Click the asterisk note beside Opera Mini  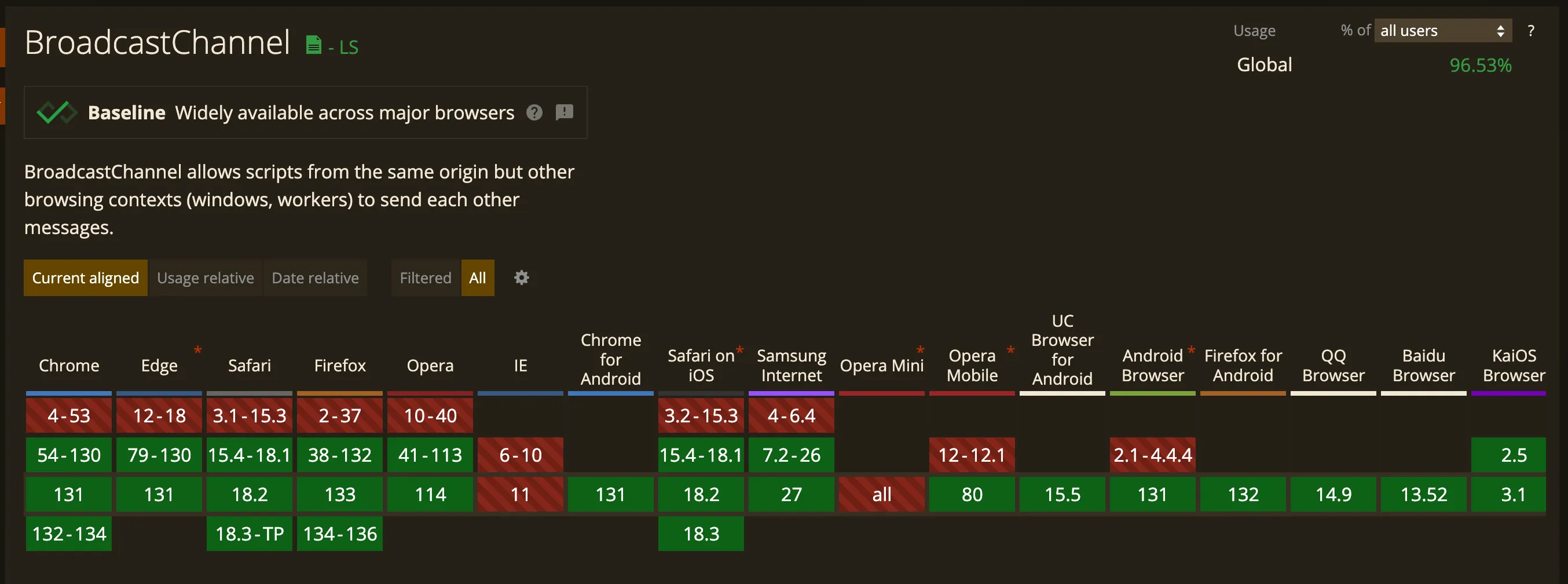click(919, 350)
